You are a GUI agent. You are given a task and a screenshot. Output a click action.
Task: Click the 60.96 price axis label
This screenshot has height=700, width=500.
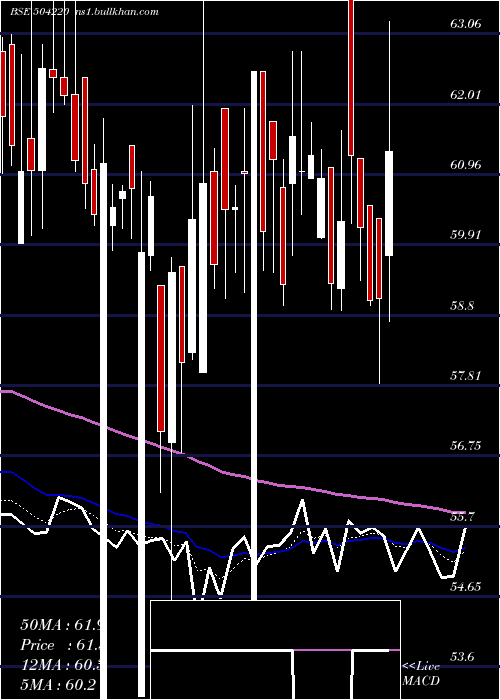tap(466, 165)
